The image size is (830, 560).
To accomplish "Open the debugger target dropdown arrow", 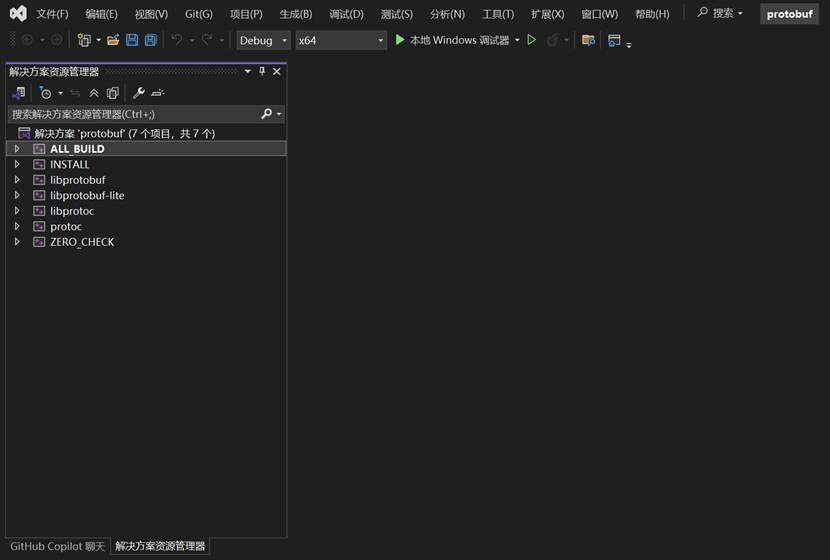I will coord(517,40).
